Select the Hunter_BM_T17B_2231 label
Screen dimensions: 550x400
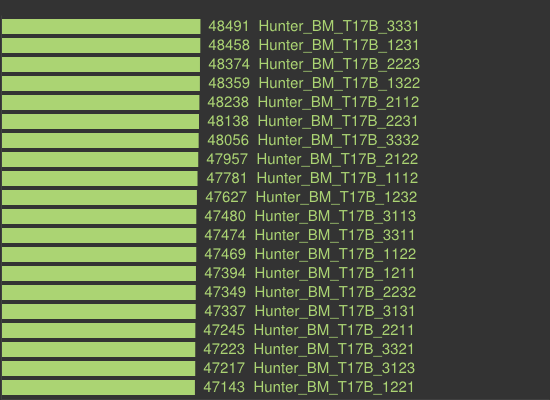click(338, 121)
